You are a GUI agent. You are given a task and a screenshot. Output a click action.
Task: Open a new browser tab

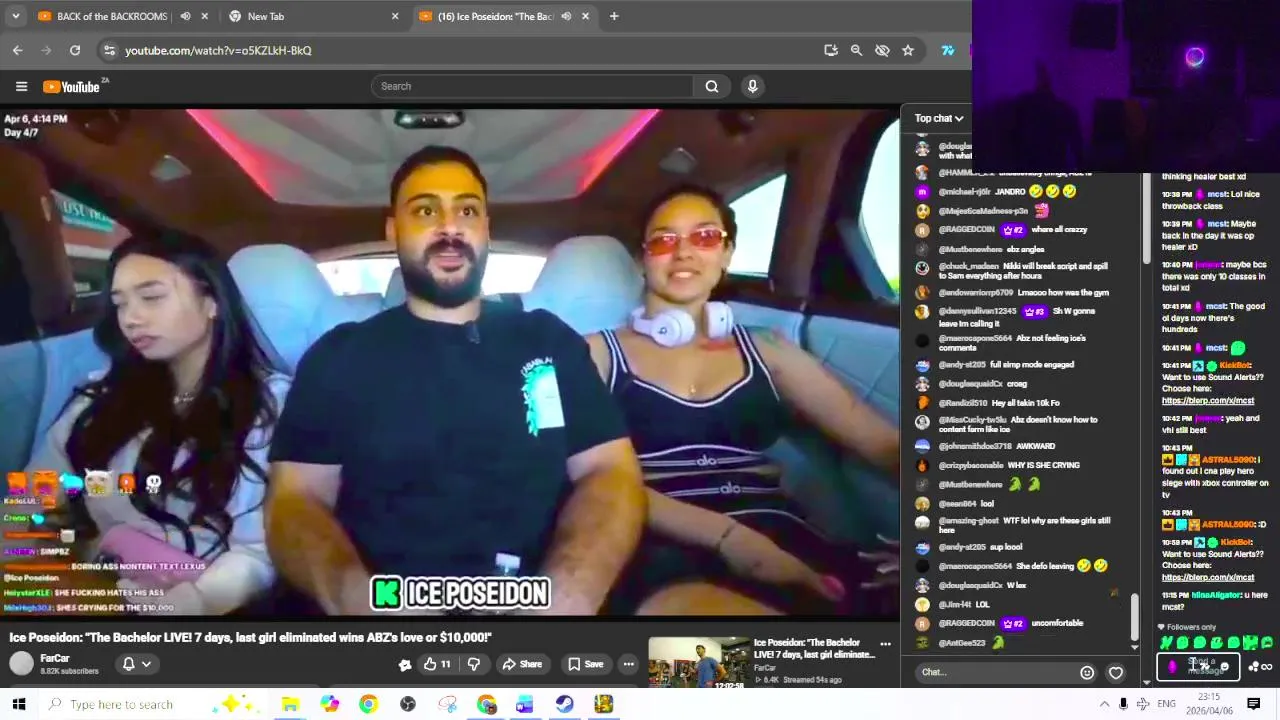tap(614, 16)
